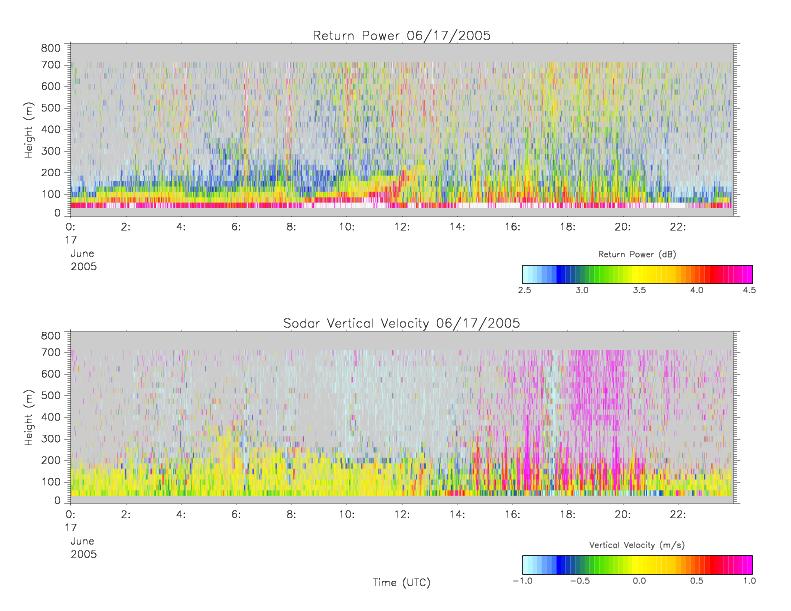Click the 300 height tick on Vertical Velocity plot
This screenshot has width=791, height=611.
pyautogui.click(x=50, y=438)
